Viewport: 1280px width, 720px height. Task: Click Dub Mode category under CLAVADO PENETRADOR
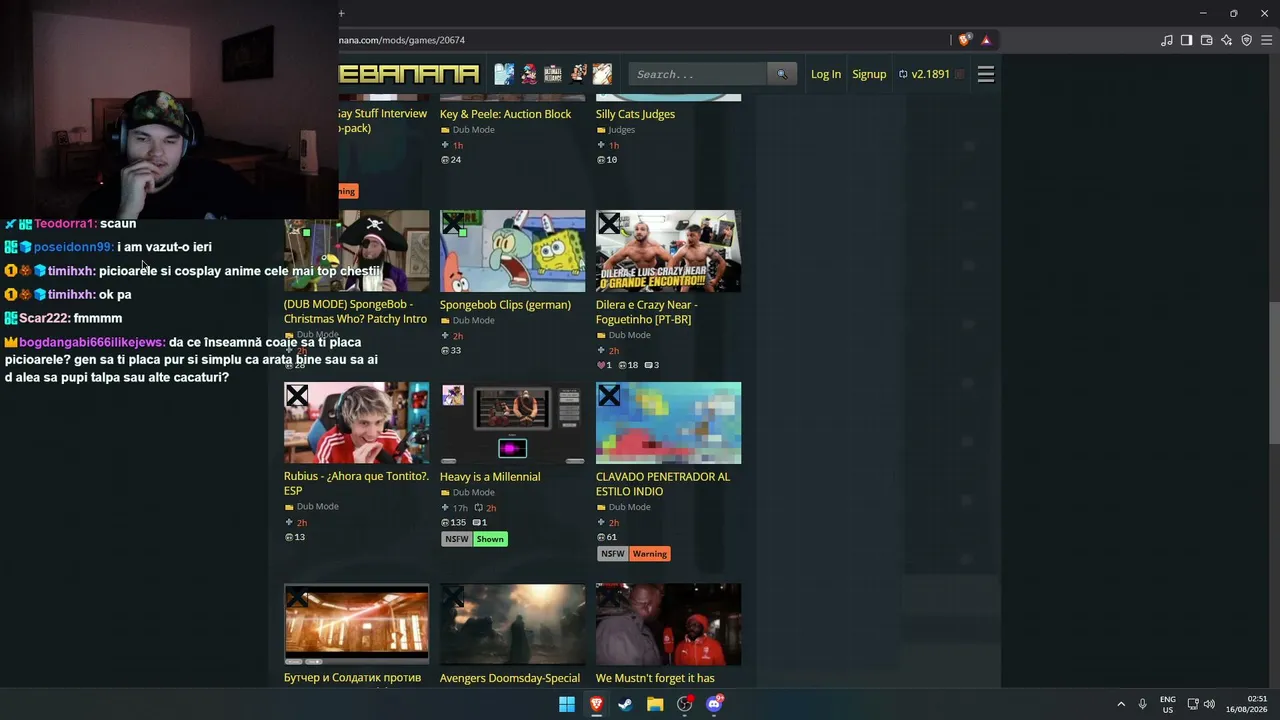coord(629,507)
